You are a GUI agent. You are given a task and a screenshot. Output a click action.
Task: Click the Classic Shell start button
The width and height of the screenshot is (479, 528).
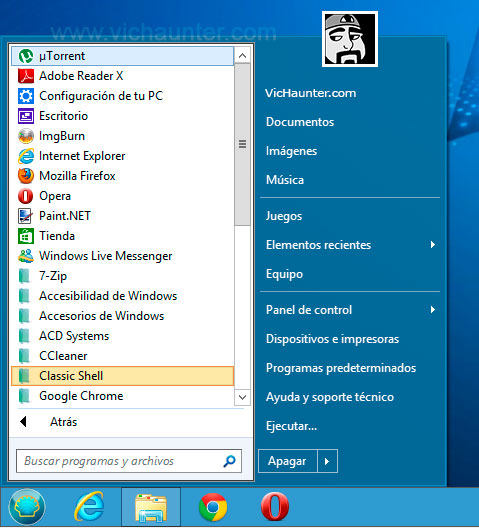(27, 507)
